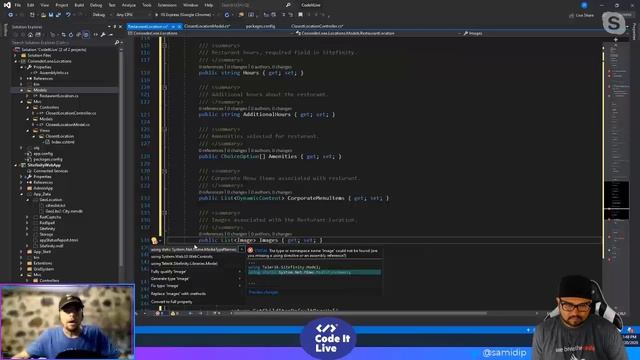This screenshot has width=640, height=360.
Task: Select the AssemblyInfo.cs file
Action: (x=54, y=73)
